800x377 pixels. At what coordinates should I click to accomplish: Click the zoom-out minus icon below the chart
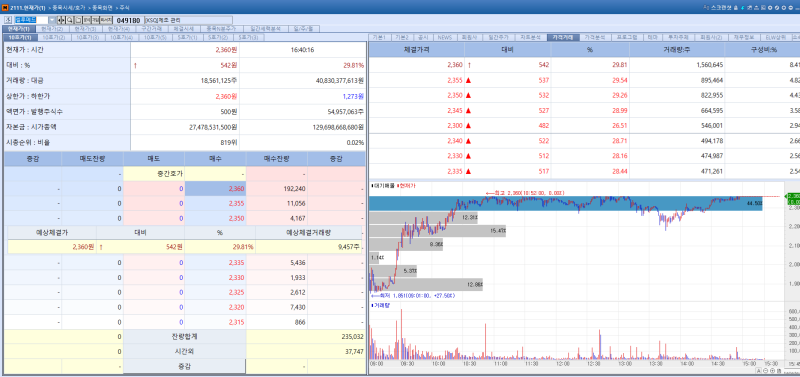tap(765, 371)
